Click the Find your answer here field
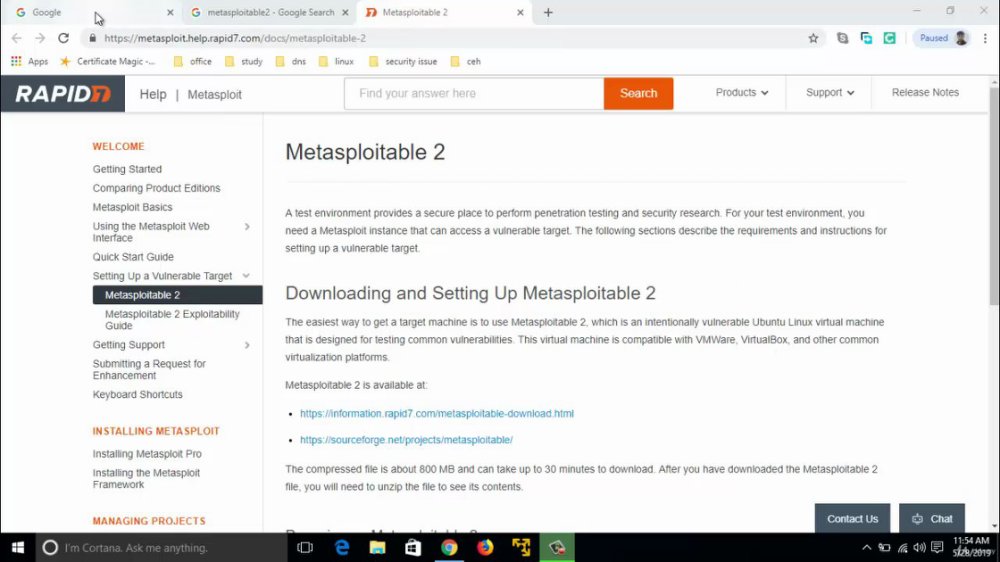1000x562 pixels. pos(474,93)
